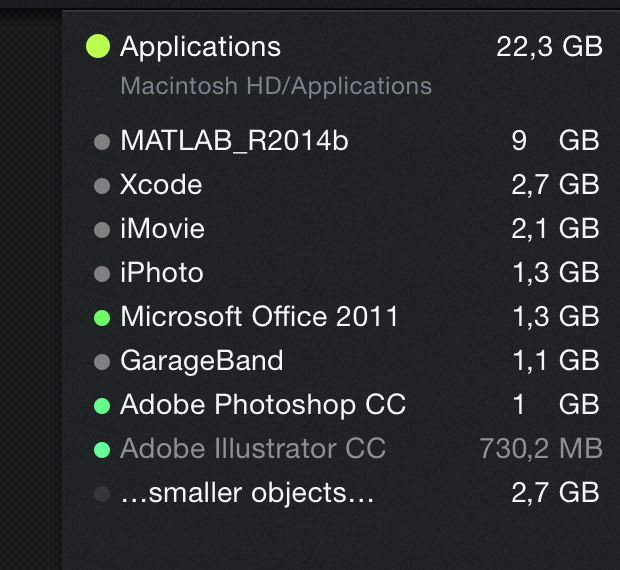Click the 2,7 GB size of smaller objects
The height and width of the screenshot is (570, 620).
pyautogui.click(x=555, y=493)
